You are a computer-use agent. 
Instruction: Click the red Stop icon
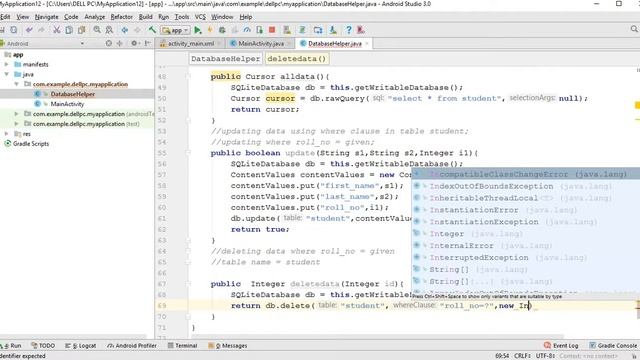[272, 30]
